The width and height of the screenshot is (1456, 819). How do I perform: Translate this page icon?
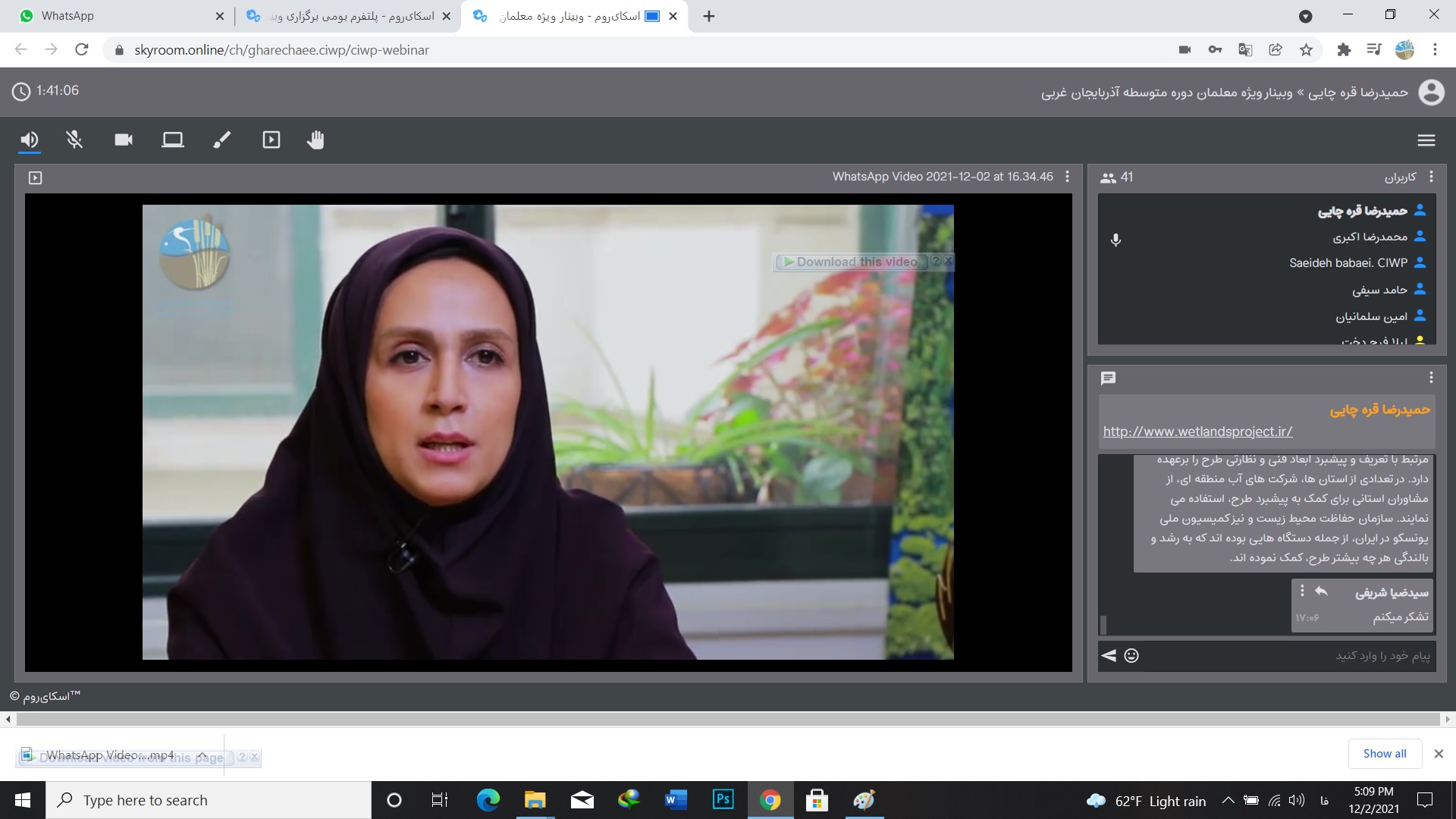[x=1245, y=50]
